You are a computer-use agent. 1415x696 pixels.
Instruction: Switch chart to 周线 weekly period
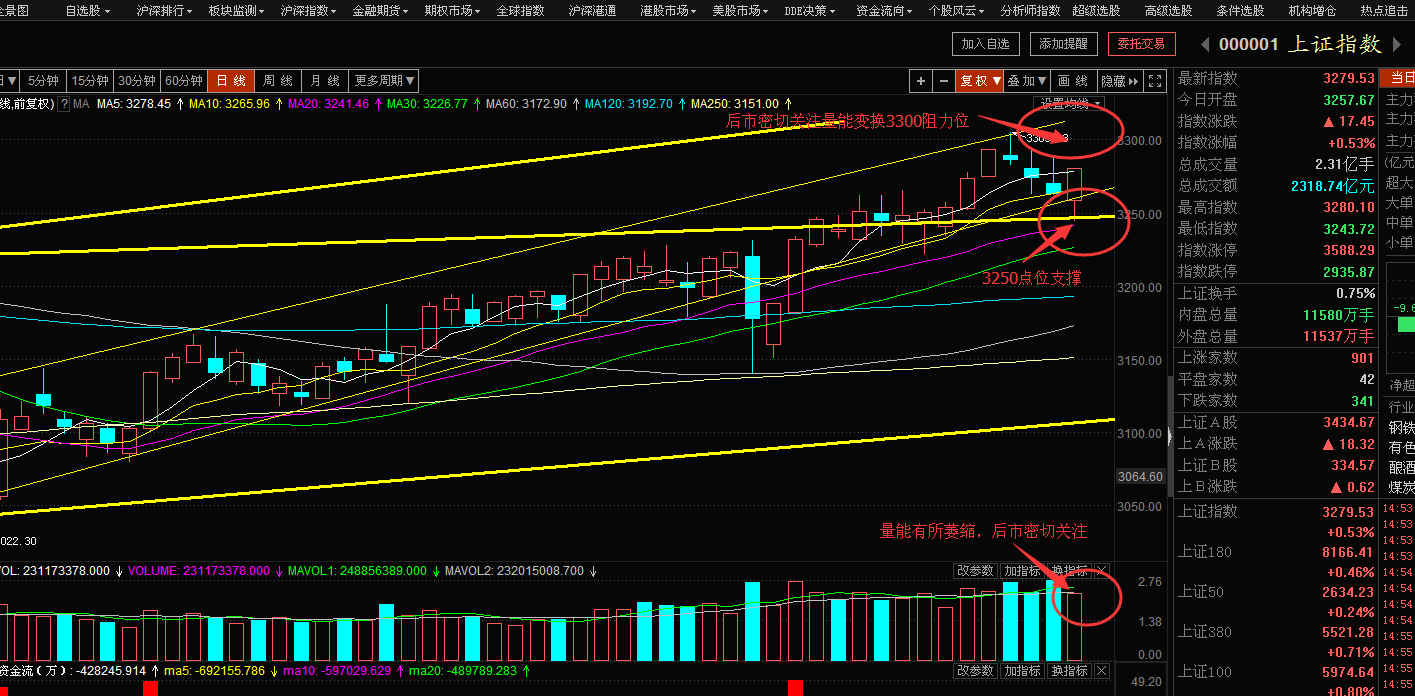point(278,81)
